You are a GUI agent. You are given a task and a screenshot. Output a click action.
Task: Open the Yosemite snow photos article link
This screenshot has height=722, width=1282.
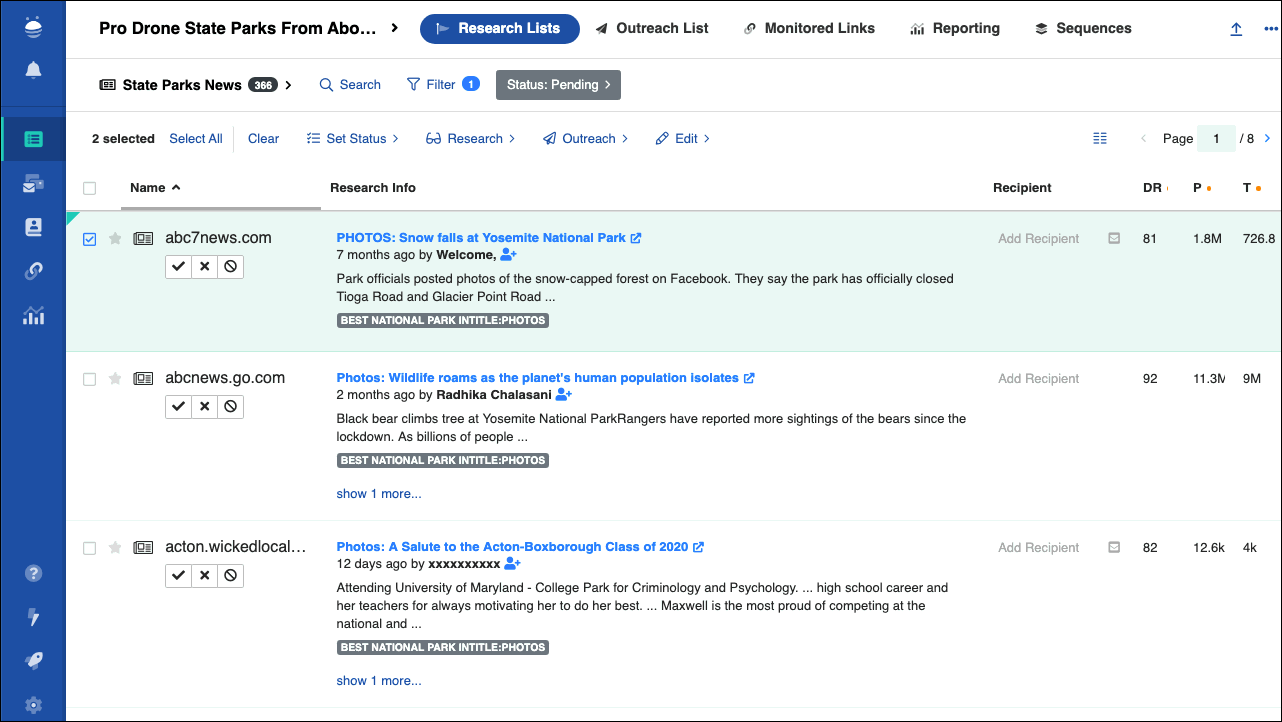point(482,238)
